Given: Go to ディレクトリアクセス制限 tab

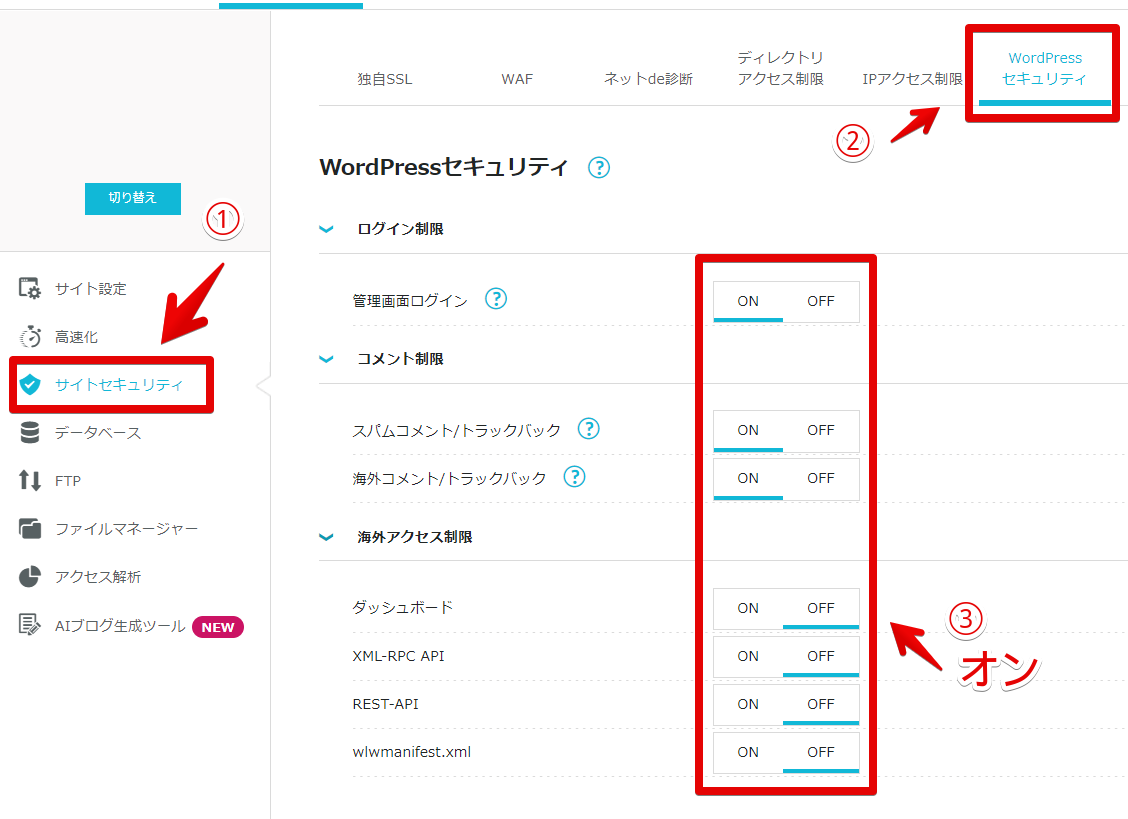Looking at the screenshot, I should coord(781,68).
